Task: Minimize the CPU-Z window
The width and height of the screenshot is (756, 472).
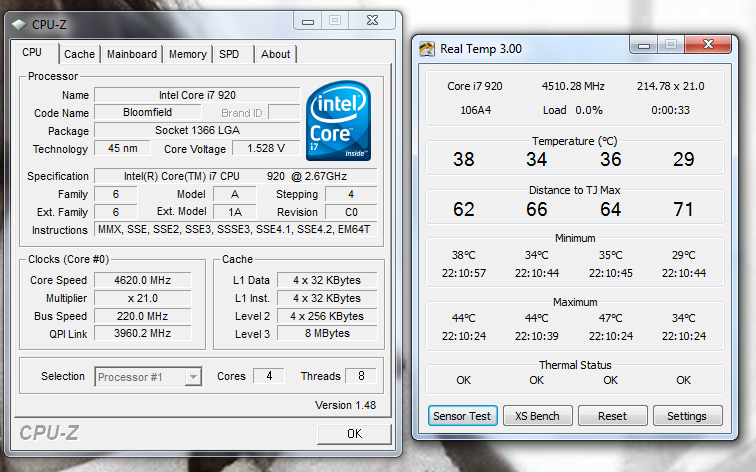Action: pos(306,20)
